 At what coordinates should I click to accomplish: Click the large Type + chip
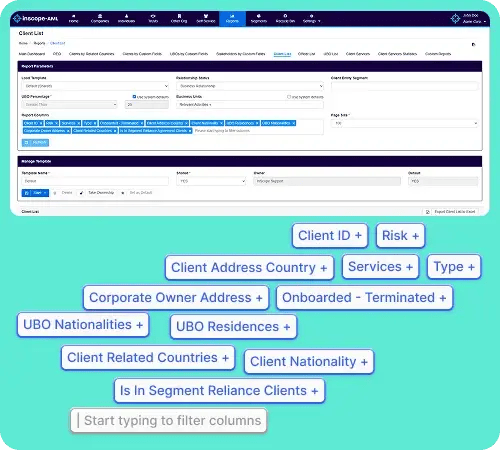pos(454,267)
